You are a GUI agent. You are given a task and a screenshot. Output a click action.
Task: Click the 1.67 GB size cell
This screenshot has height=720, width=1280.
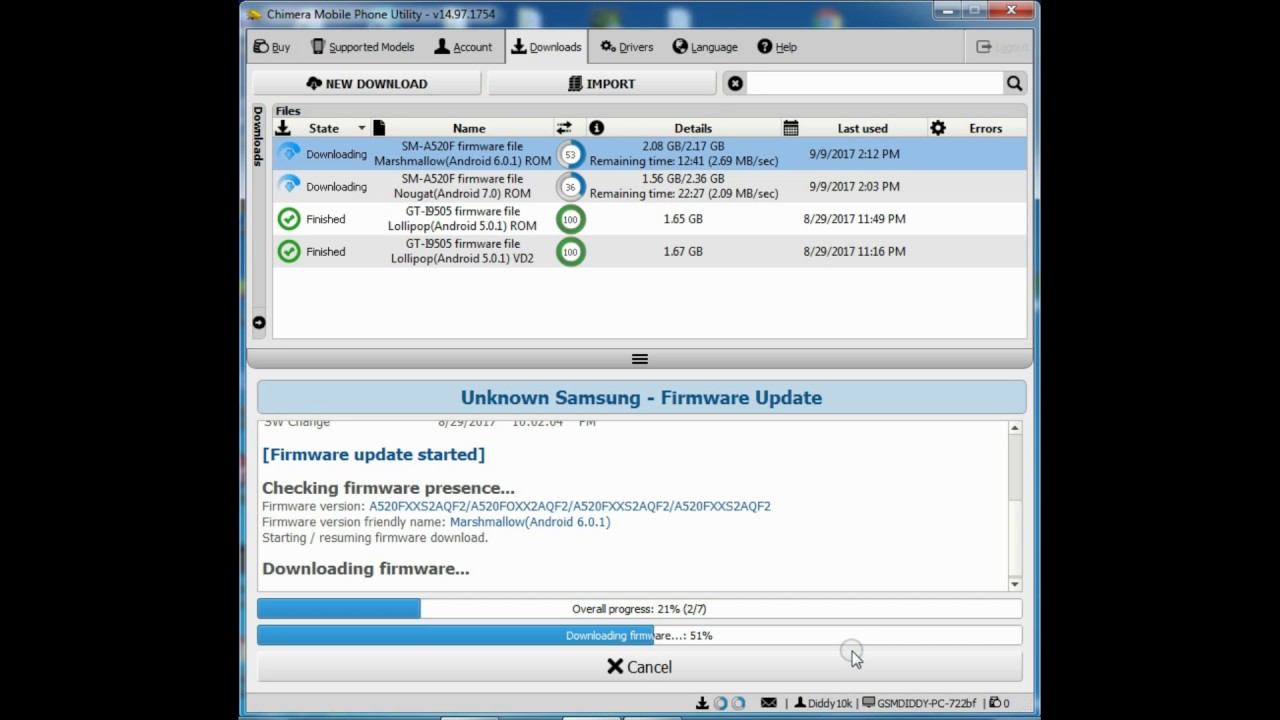tap(683, 251)
